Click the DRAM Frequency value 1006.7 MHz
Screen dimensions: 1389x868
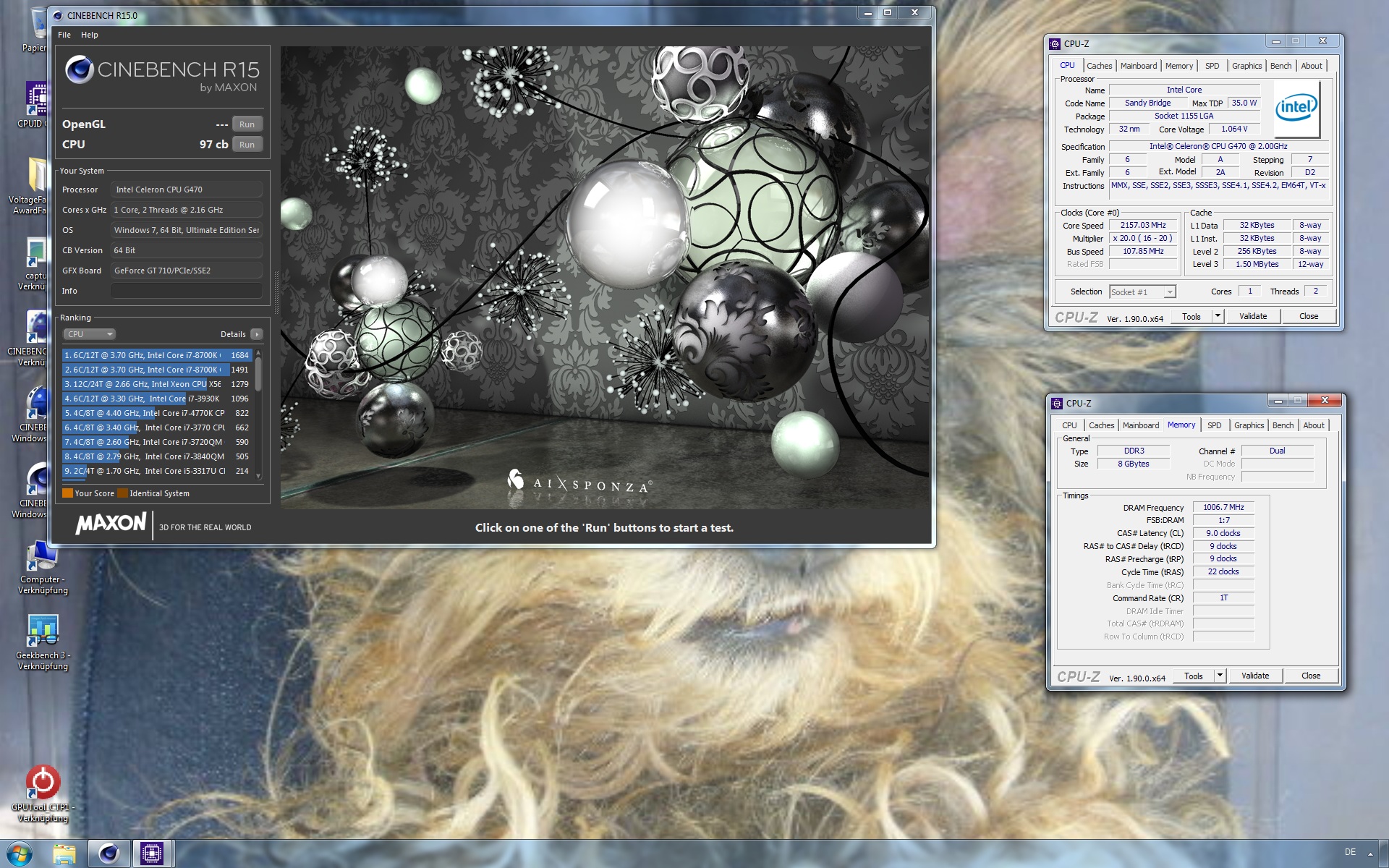(x=1223, y=507)
